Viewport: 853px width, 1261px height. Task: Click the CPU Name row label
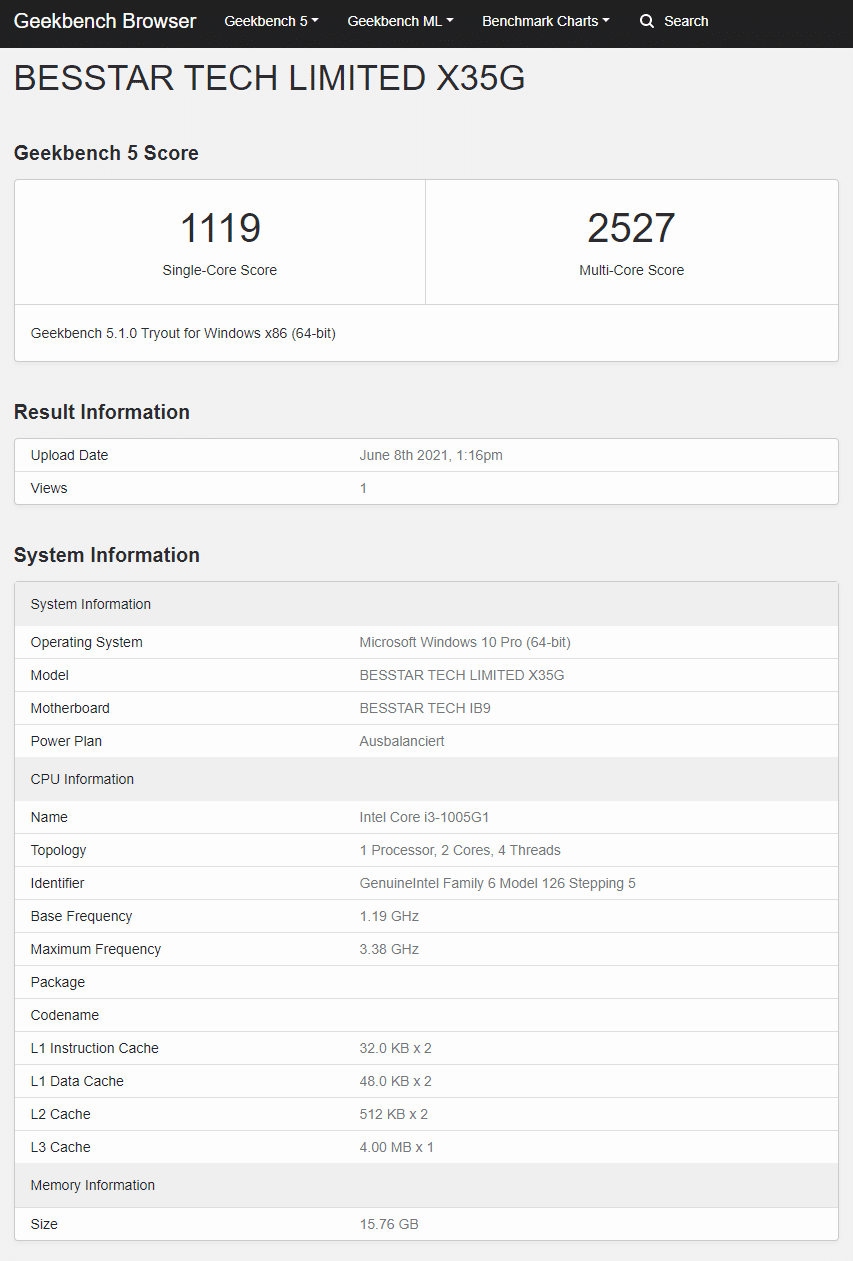coord(49,817)
